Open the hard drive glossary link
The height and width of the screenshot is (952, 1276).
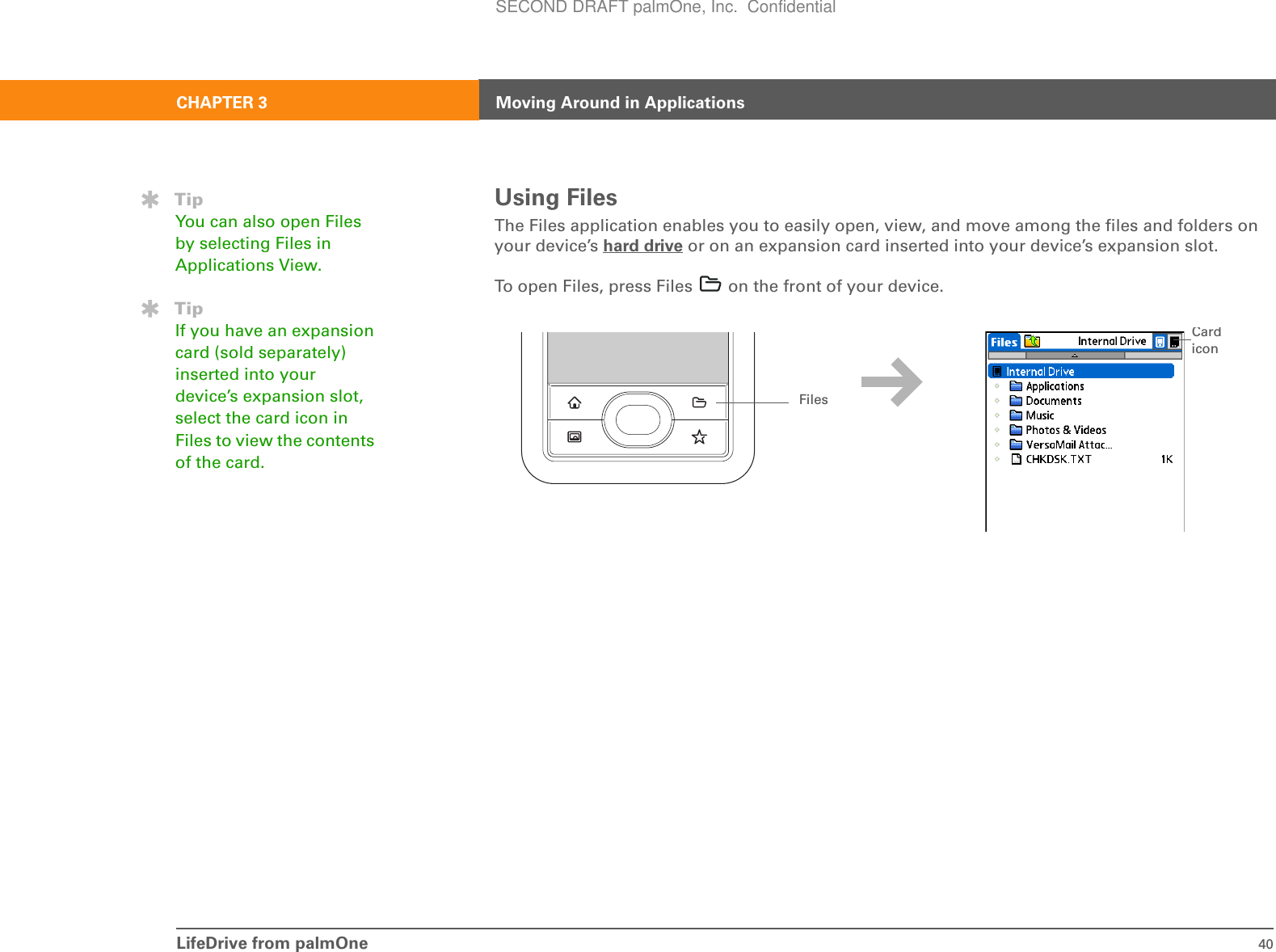coord(642,246)
